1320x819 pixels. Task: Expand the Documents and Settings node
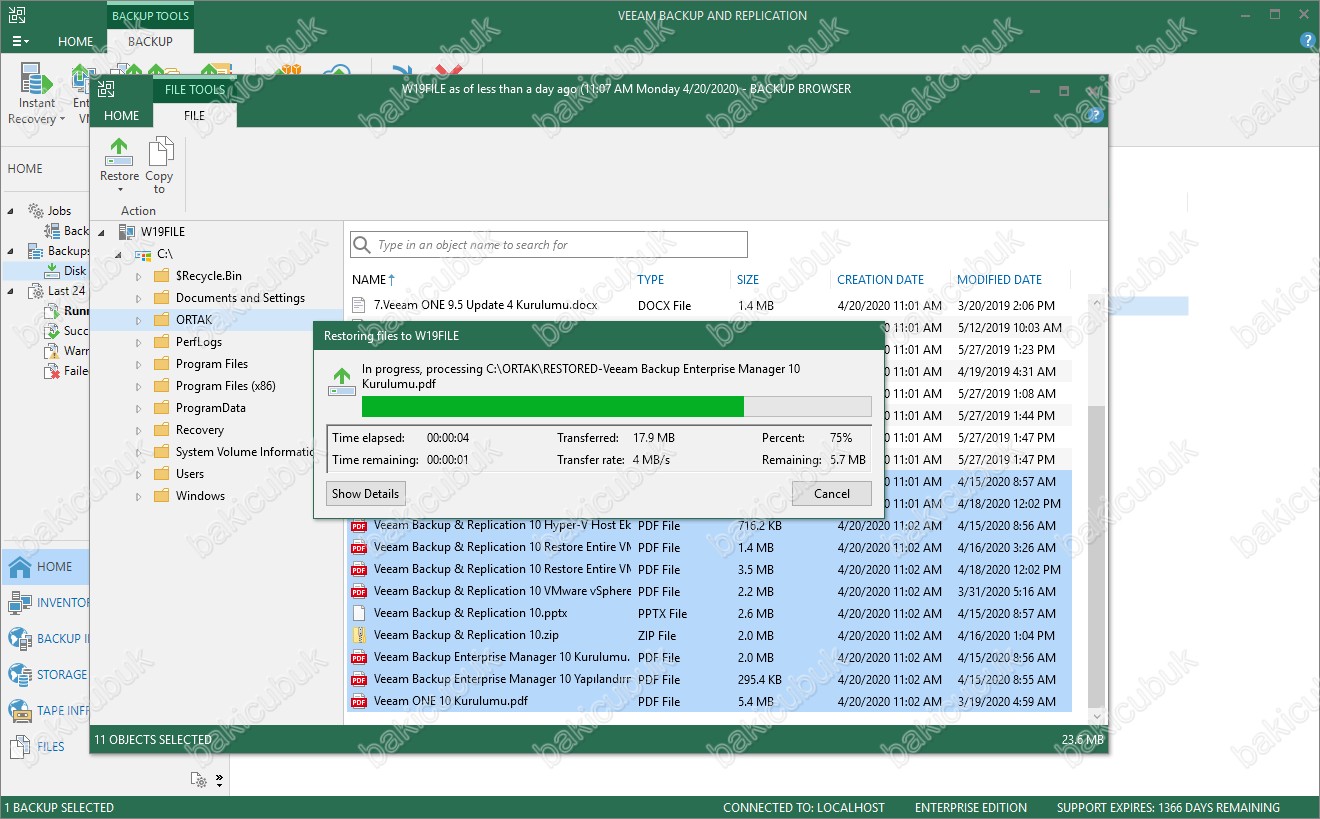pyautogui.click(x=139, y=298)
